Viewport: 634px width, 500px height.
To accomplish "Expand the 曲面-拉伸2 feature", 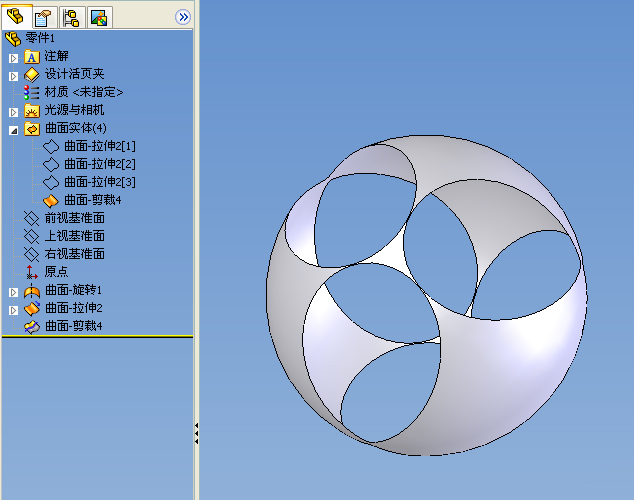I will pyautogui.click(x=13, y=310).
